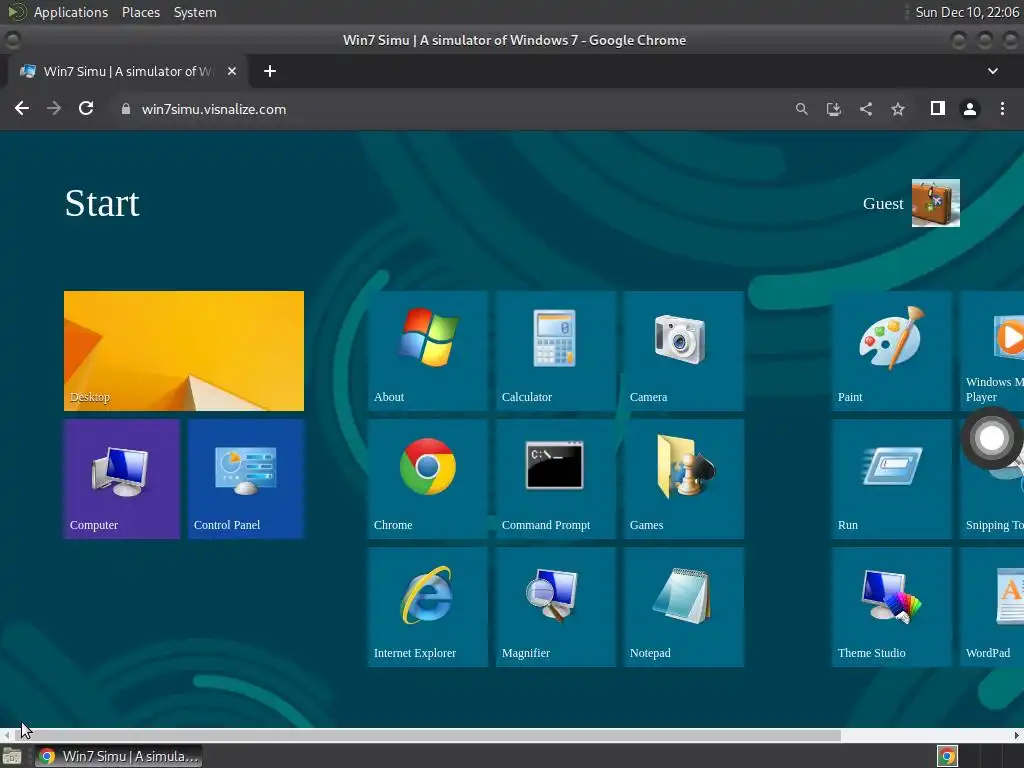Toggle the Chrome side panel
This screenshot has width=1024, height=768.
[x=938, y=108]
